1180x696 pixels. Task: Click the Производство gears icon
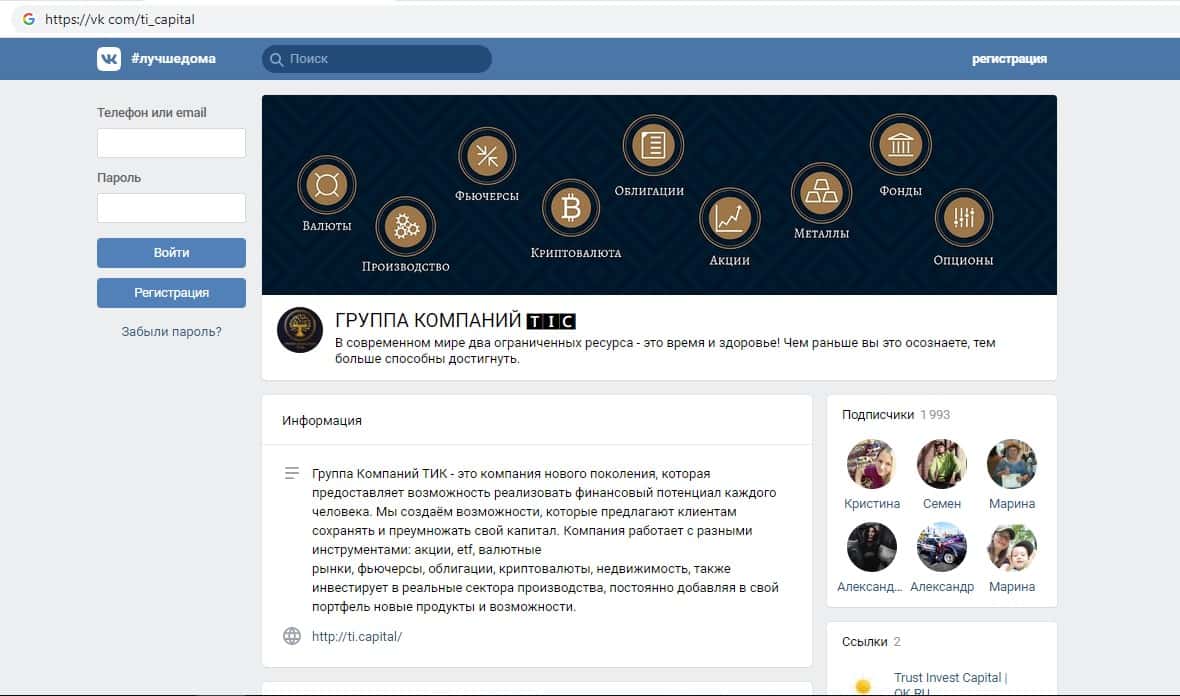(406, 226)
